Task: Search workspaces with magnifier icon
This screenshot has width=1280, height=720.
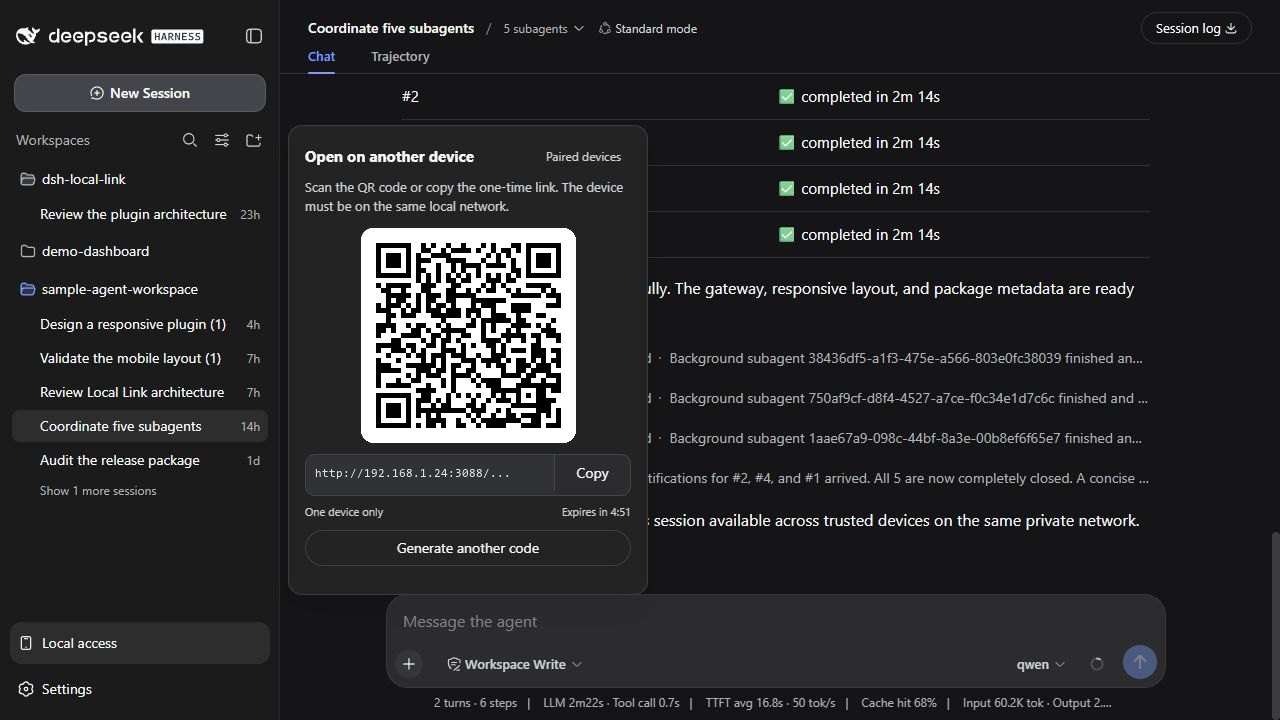Action: [190, 140]
